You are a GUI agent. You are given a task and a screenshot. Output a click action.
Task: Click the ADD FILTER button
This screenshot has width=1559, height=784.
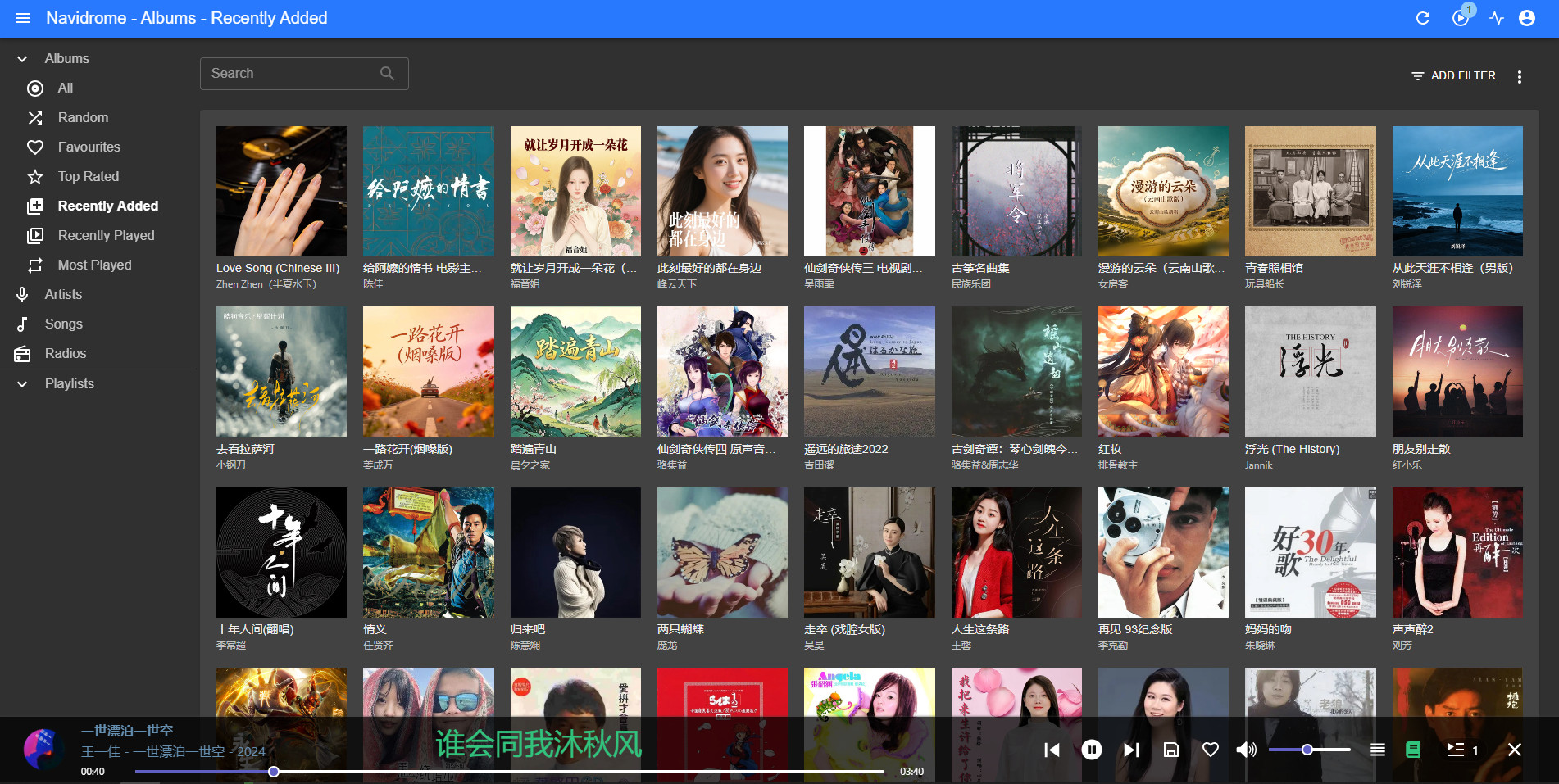tap(1453, 75)
